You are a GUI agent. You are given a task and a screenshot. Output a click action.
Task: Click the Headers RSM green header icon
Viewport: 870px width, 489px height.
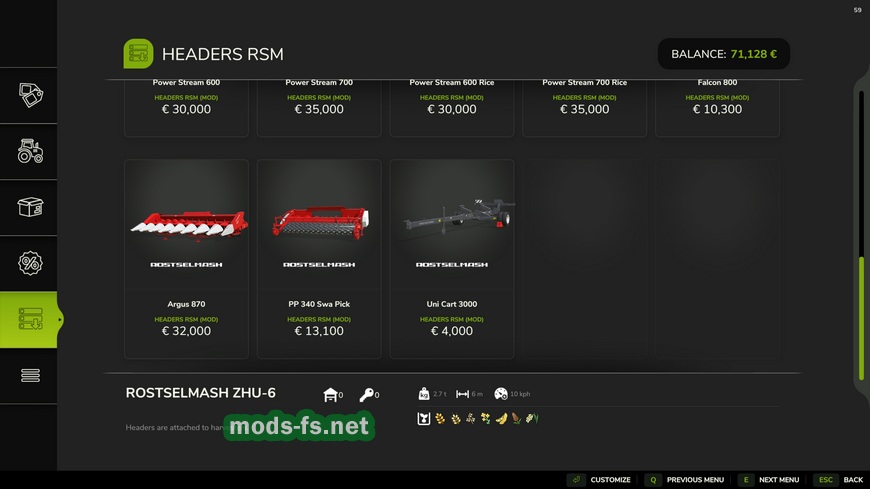[138, 54]
